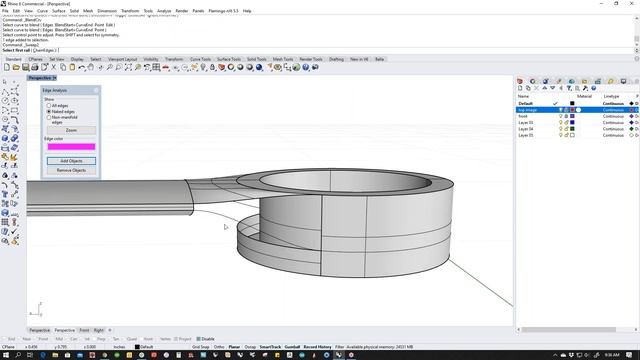Toggle the Project osnap checkbox
This screenshot has height=360, width=640.
176,339
